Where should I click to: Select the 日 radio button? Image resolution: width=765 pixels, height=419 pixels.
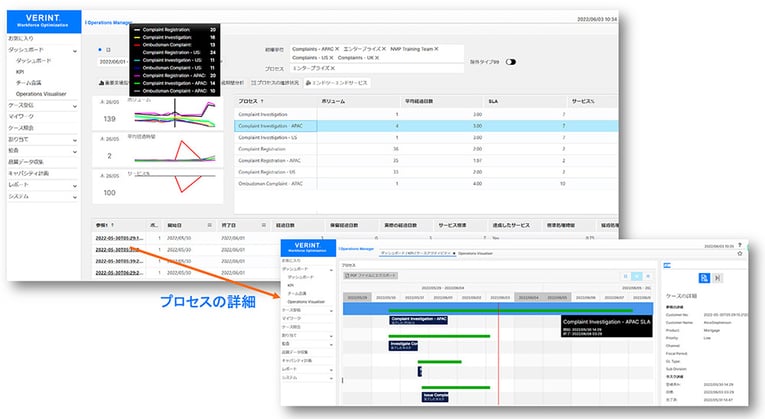pos(100,50)
